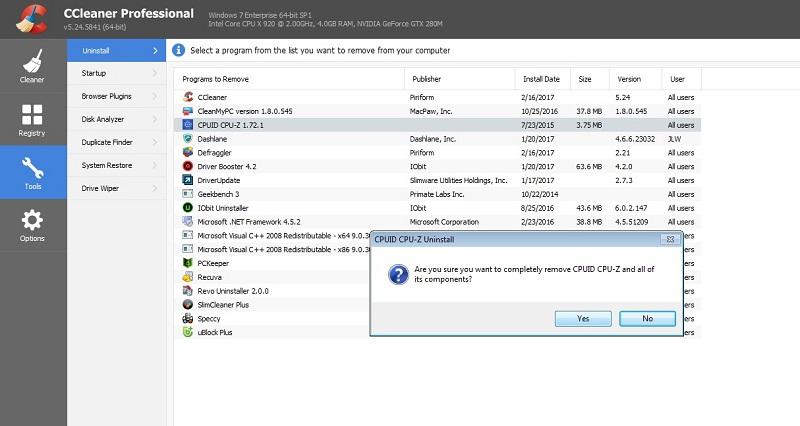Image resolution: width=800 pixels, height=426 pixels.
Task: Open the Disk Analyzer tab
Action: coord(116,119)
